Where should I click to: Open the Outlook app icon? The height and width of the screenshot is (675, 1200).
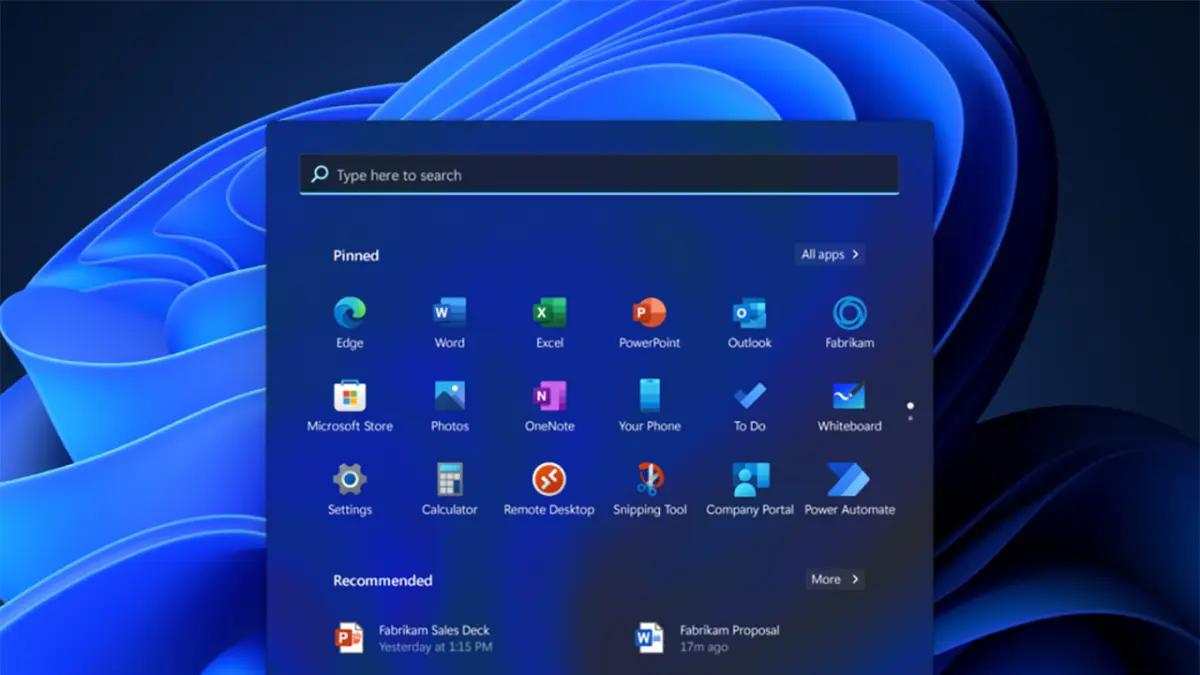(749, 314)
